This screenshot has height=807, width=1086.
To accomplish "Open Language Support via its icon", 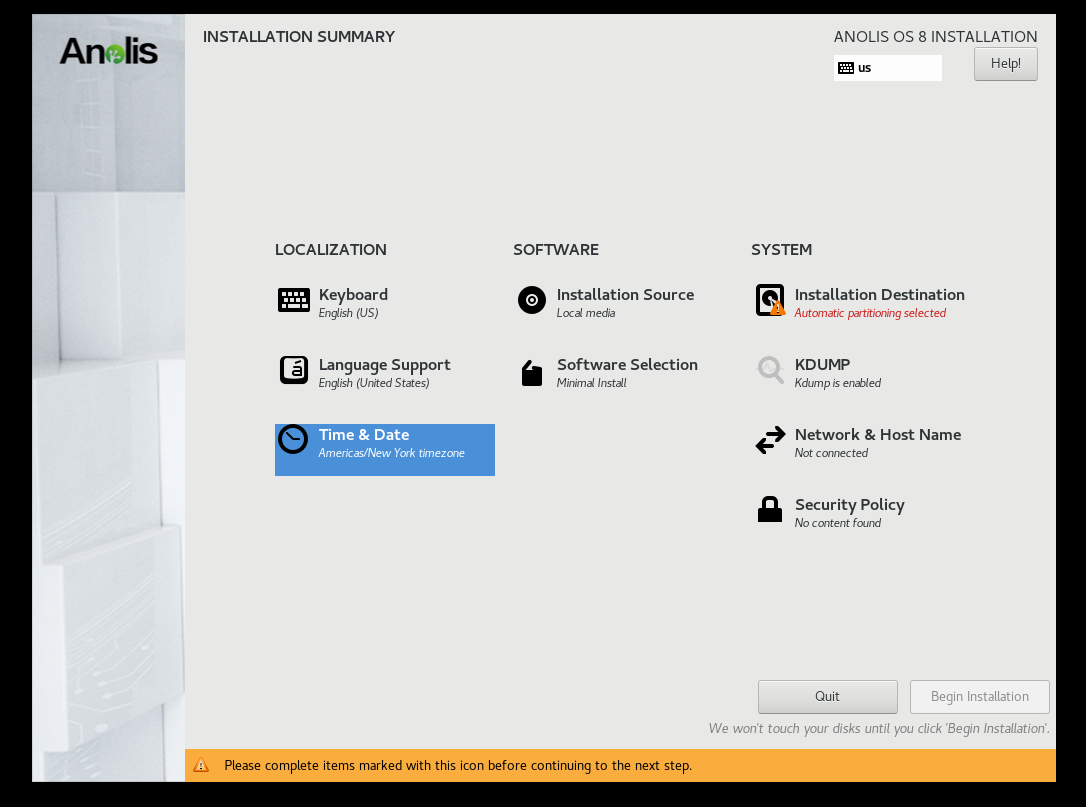I will tap(293, 370).
